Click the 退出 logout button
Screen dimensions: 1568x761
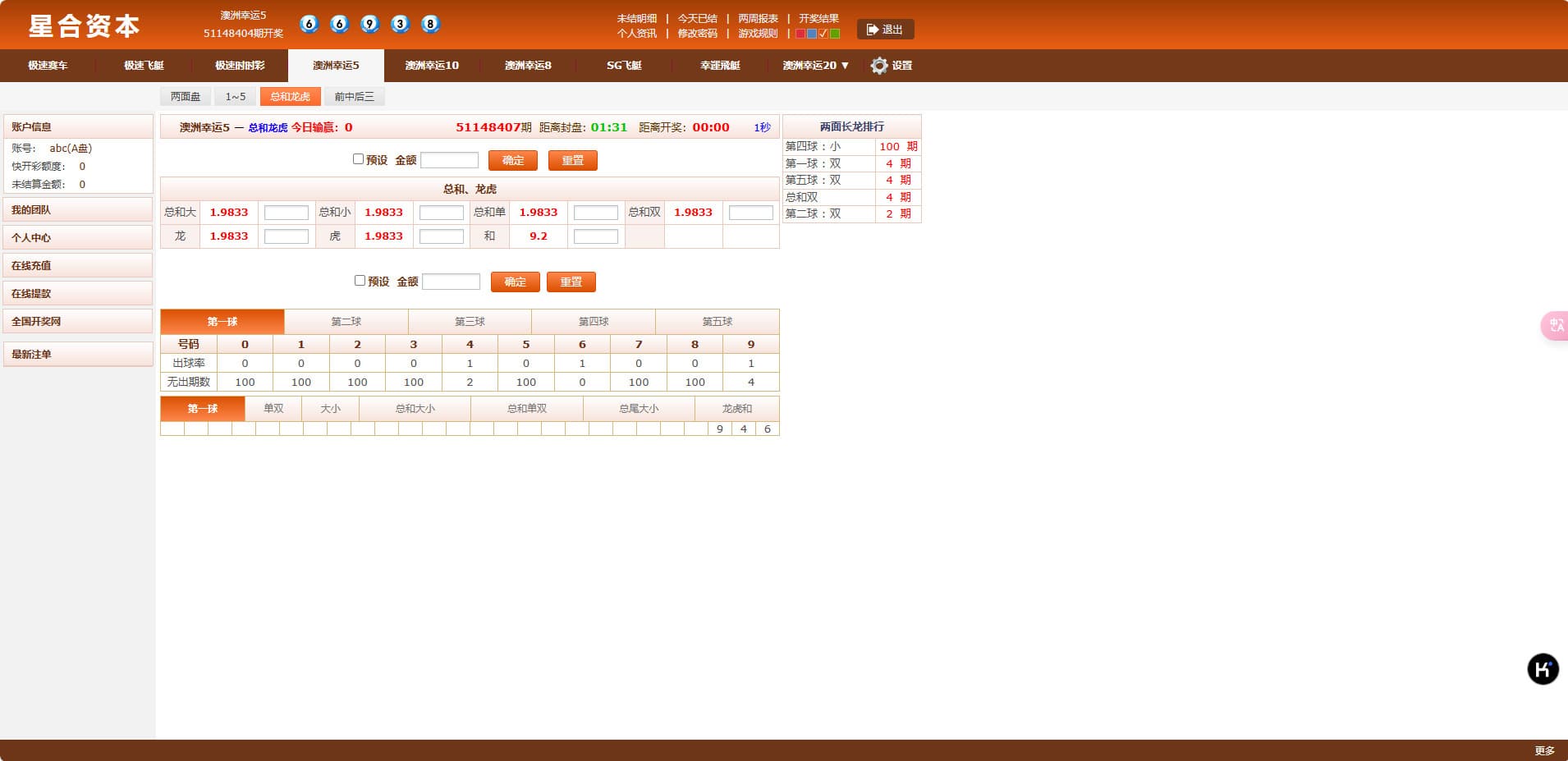[885, 30]
